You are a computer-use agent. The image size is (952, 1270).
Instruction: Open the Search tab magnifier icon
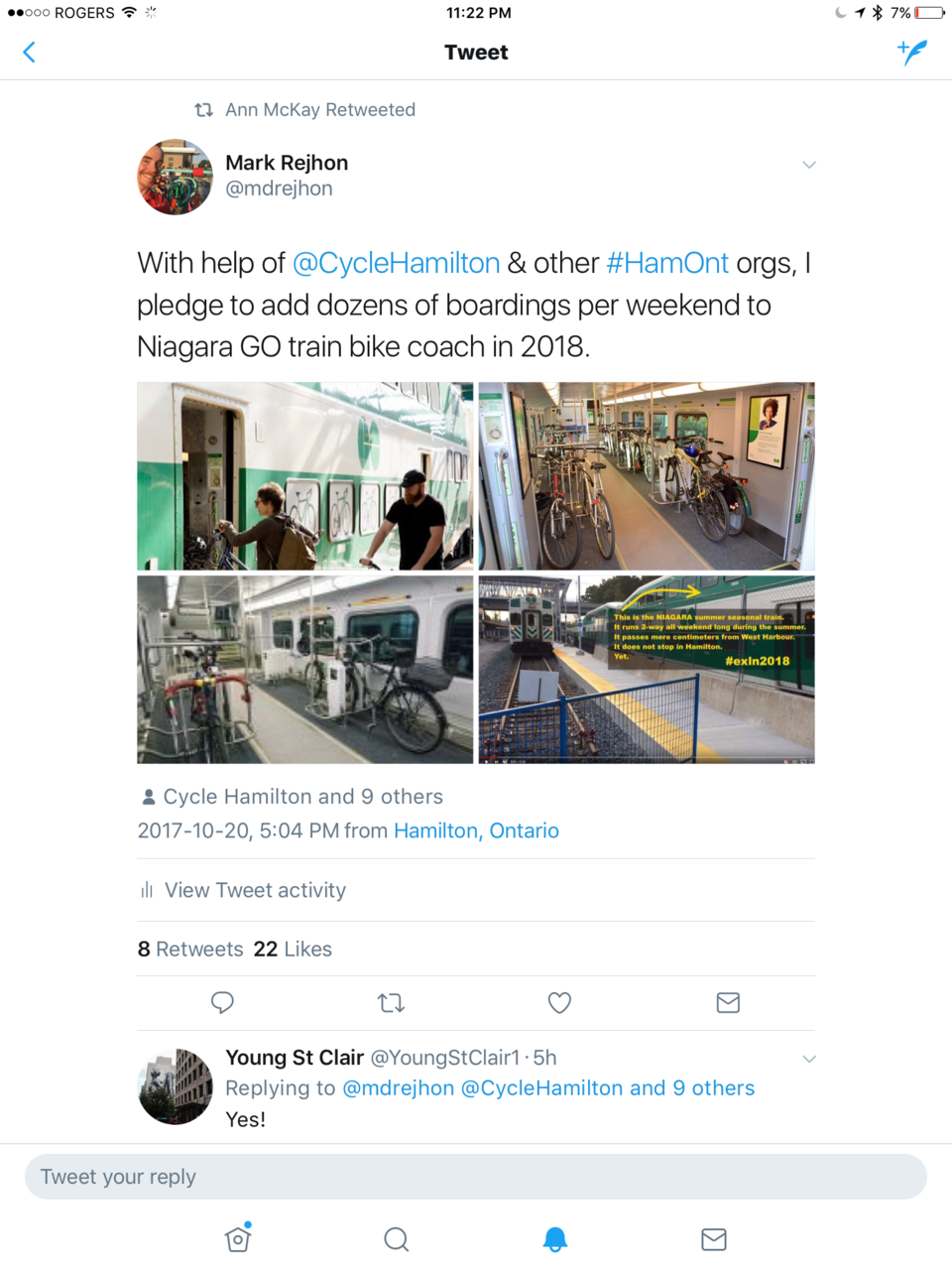[396, 1239]
